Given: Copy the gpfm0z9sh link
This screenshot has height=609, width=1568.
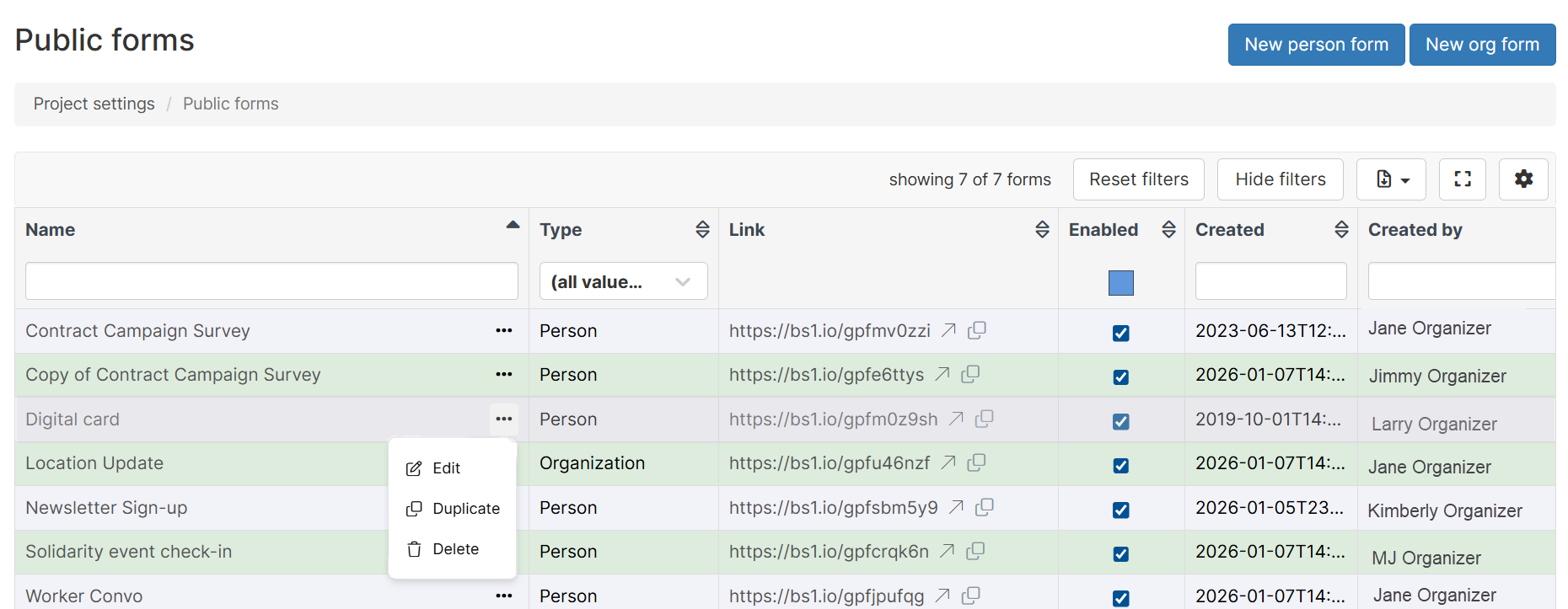Looking at the screenshot, I should (984, 419).
